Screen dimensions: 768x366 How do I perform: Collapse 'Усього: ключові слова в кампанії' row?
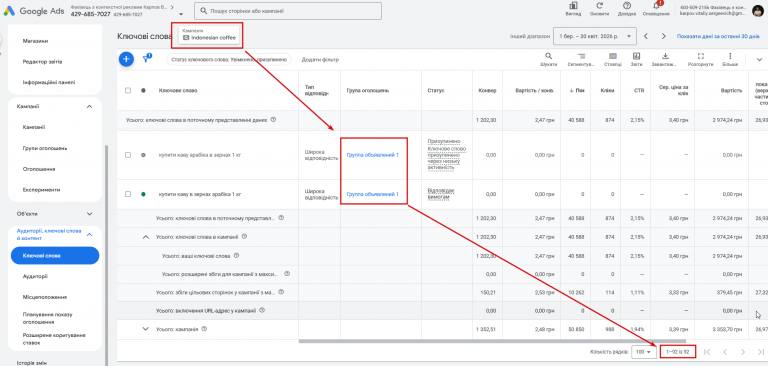point(145,237)
